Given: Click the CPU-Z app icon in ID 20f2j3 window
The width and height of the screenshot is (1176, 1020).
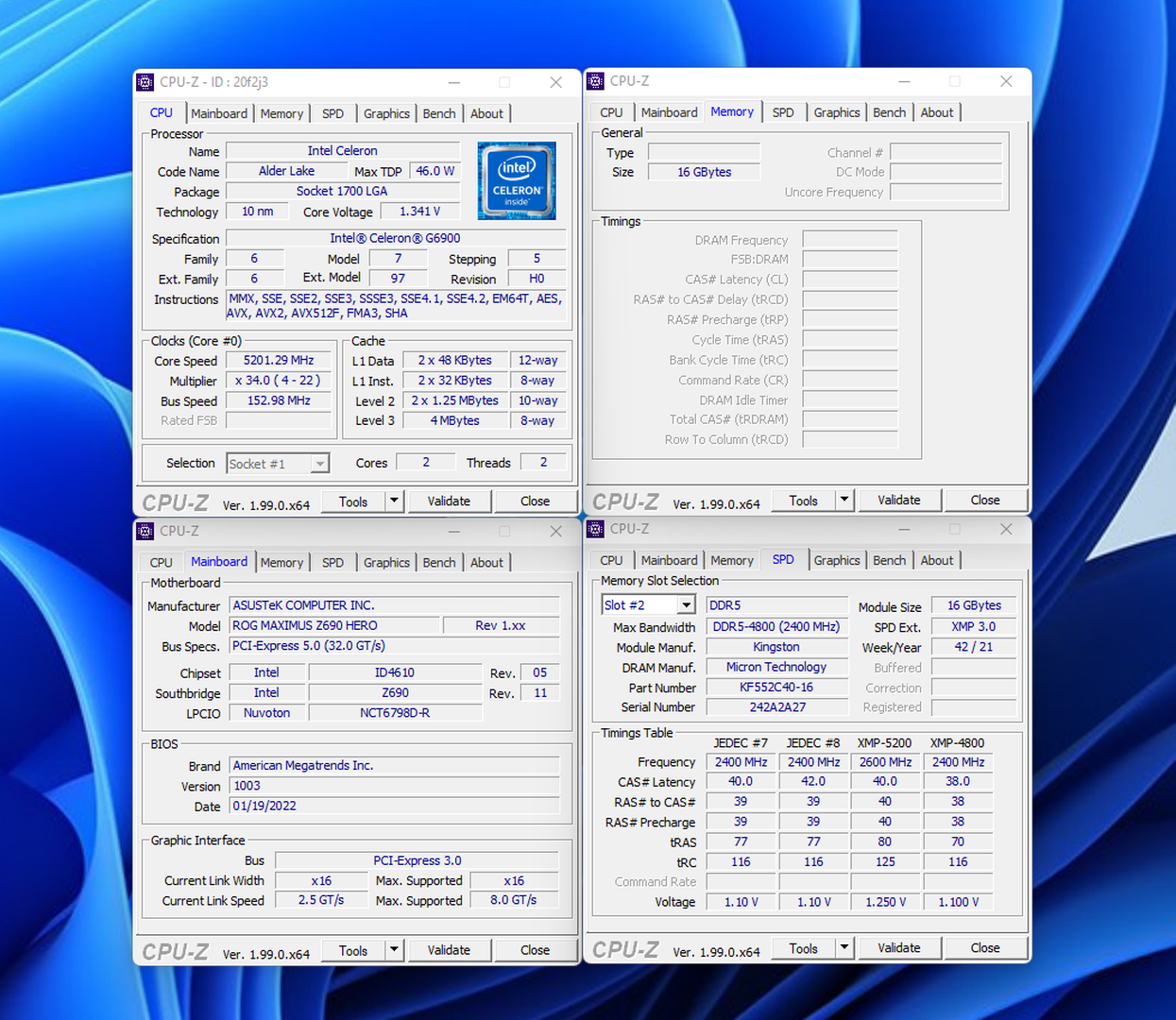Looking at the screenshot, I should point(145,82).
